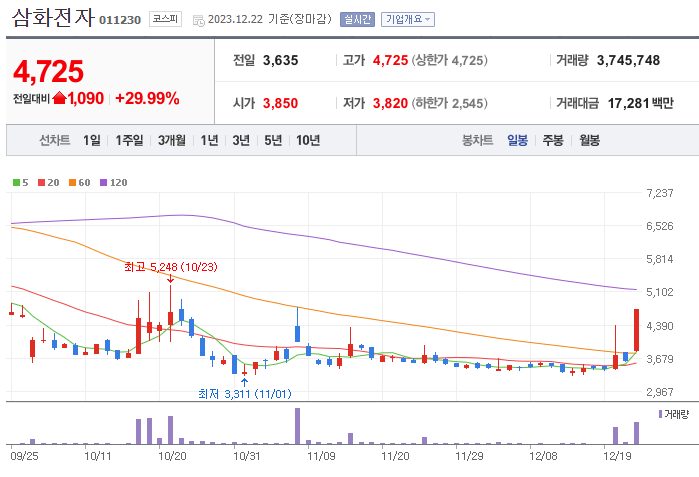Click the 09/25 date axis label
The width and height of the screenshot is (699, 477).
coord(24,456)
